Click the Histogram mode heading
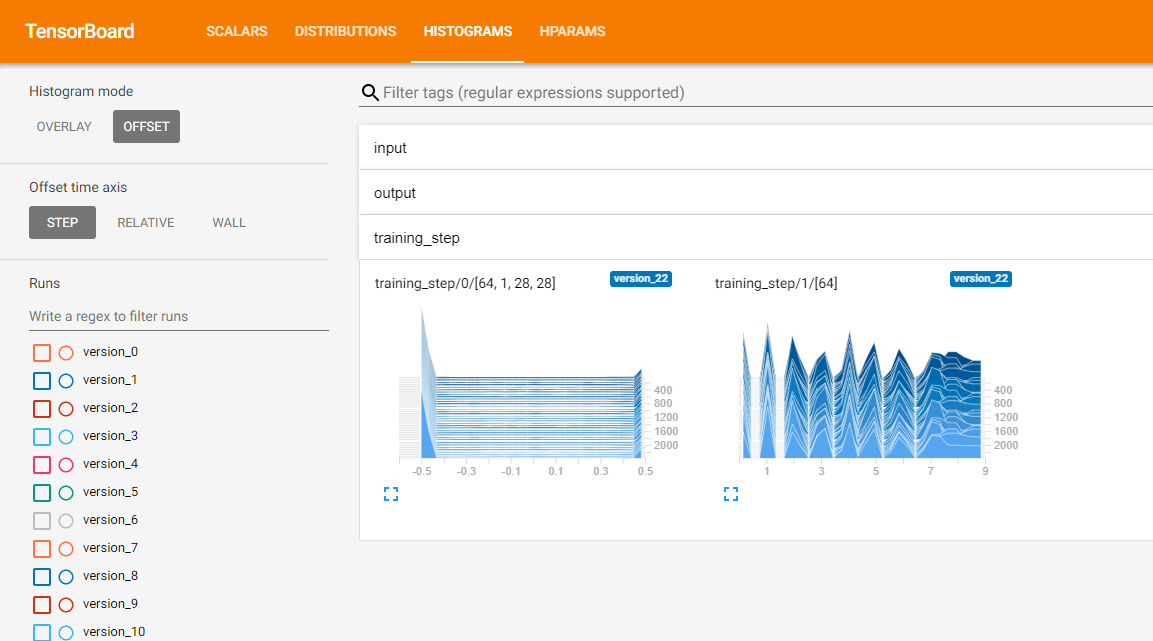This screenshot has height=641, width=1153. pos(81,91)
